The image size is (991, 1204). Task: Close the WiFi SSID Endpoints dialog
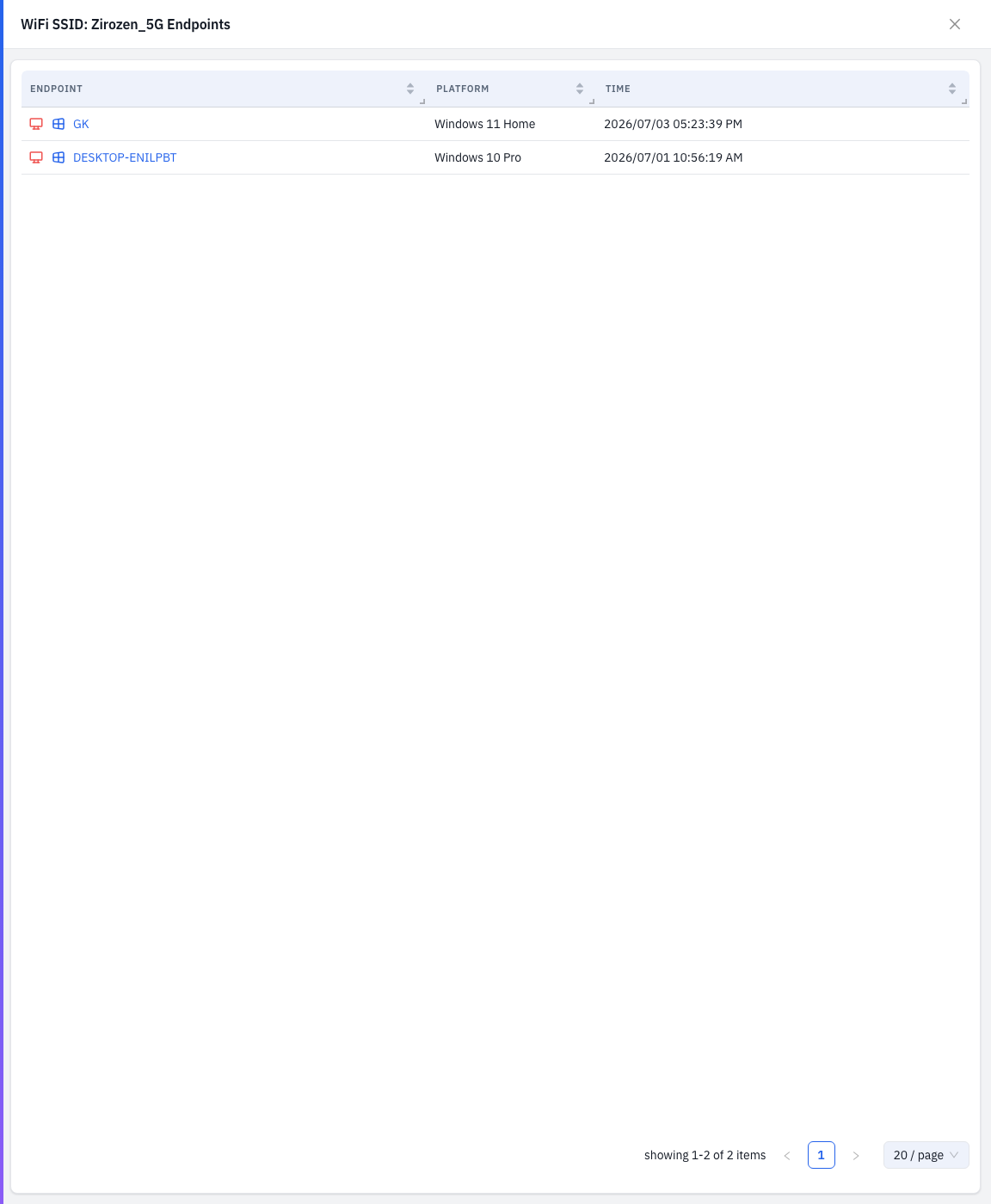(x=955, y=24)
